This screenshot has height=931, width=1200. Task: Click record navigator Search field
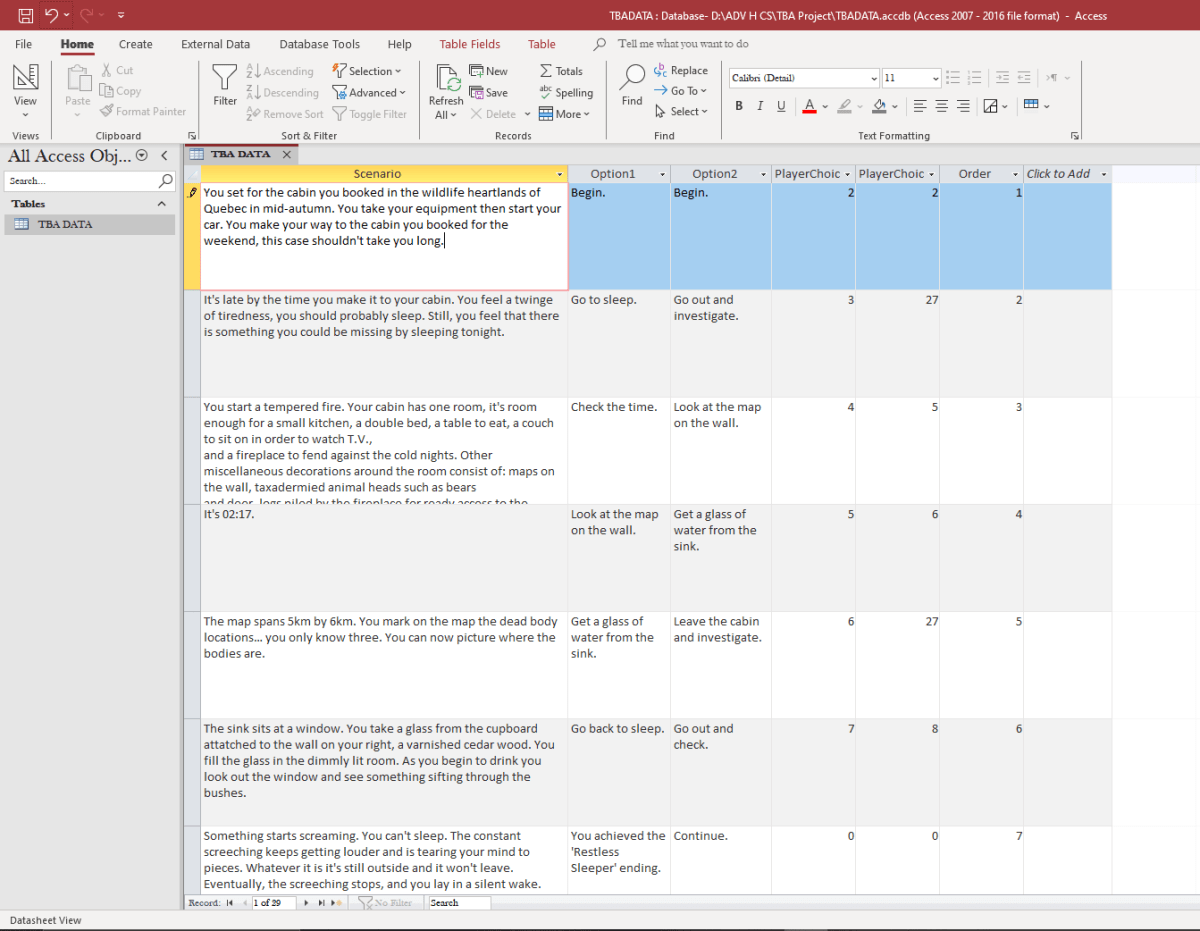click(x=460, y=902)
